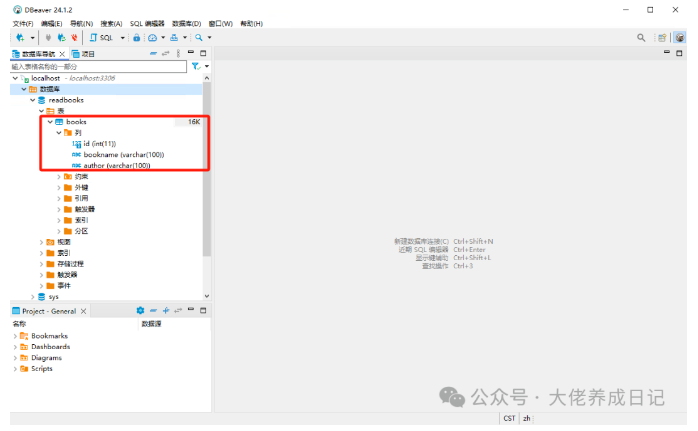Click the New Database Connection plug icon
Screen dimensions: 698x431
(x=20, y=38)
